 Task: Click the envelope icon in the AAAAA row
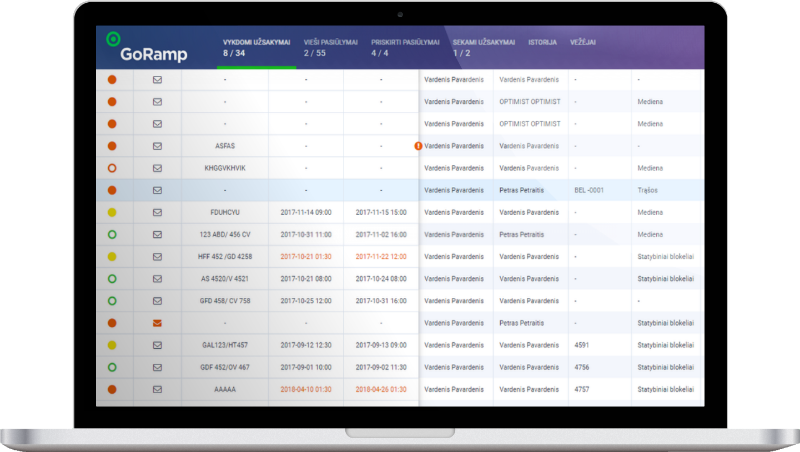click(157, 389)
